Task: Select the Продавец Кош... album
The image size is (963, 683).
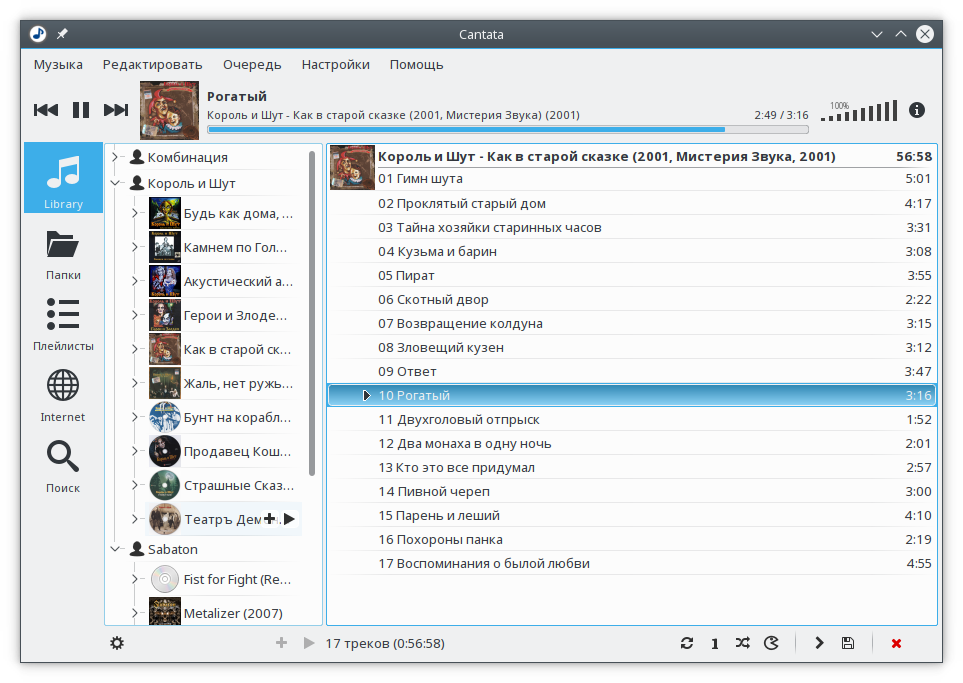Action: pos(224,451)
